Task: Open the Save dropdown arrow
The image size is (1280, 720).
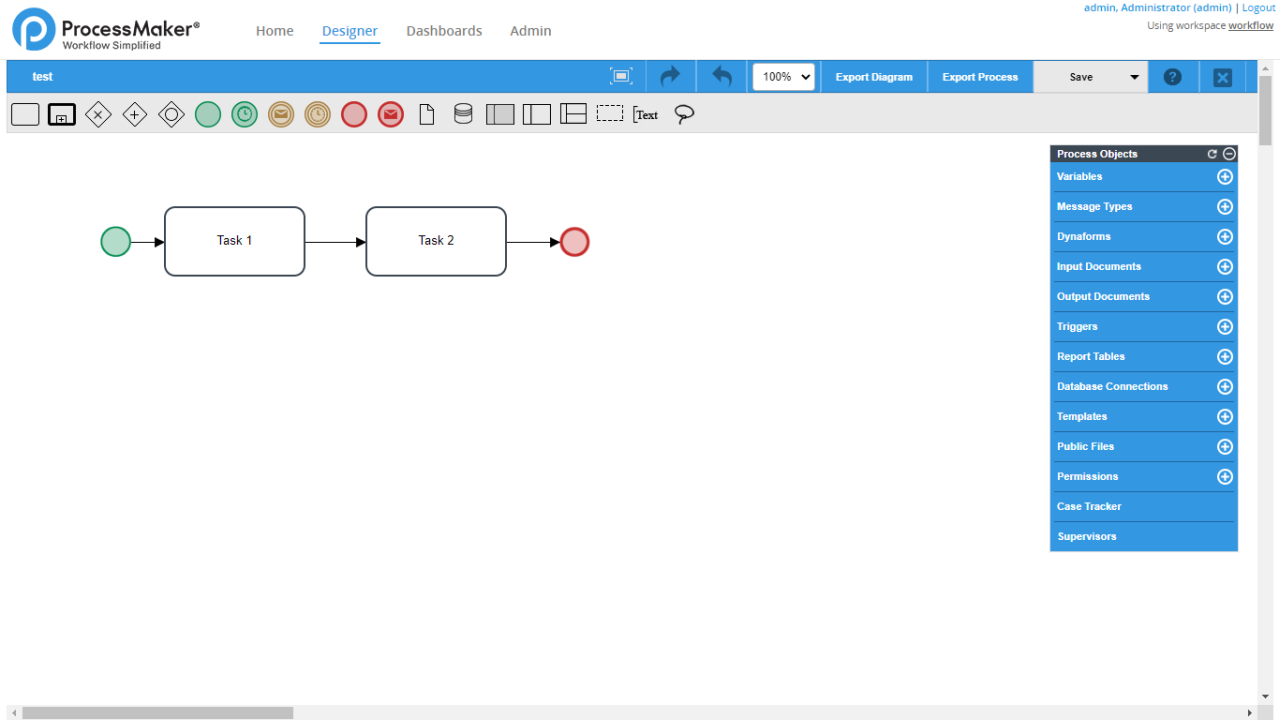Action: (x=1135, y=77)
